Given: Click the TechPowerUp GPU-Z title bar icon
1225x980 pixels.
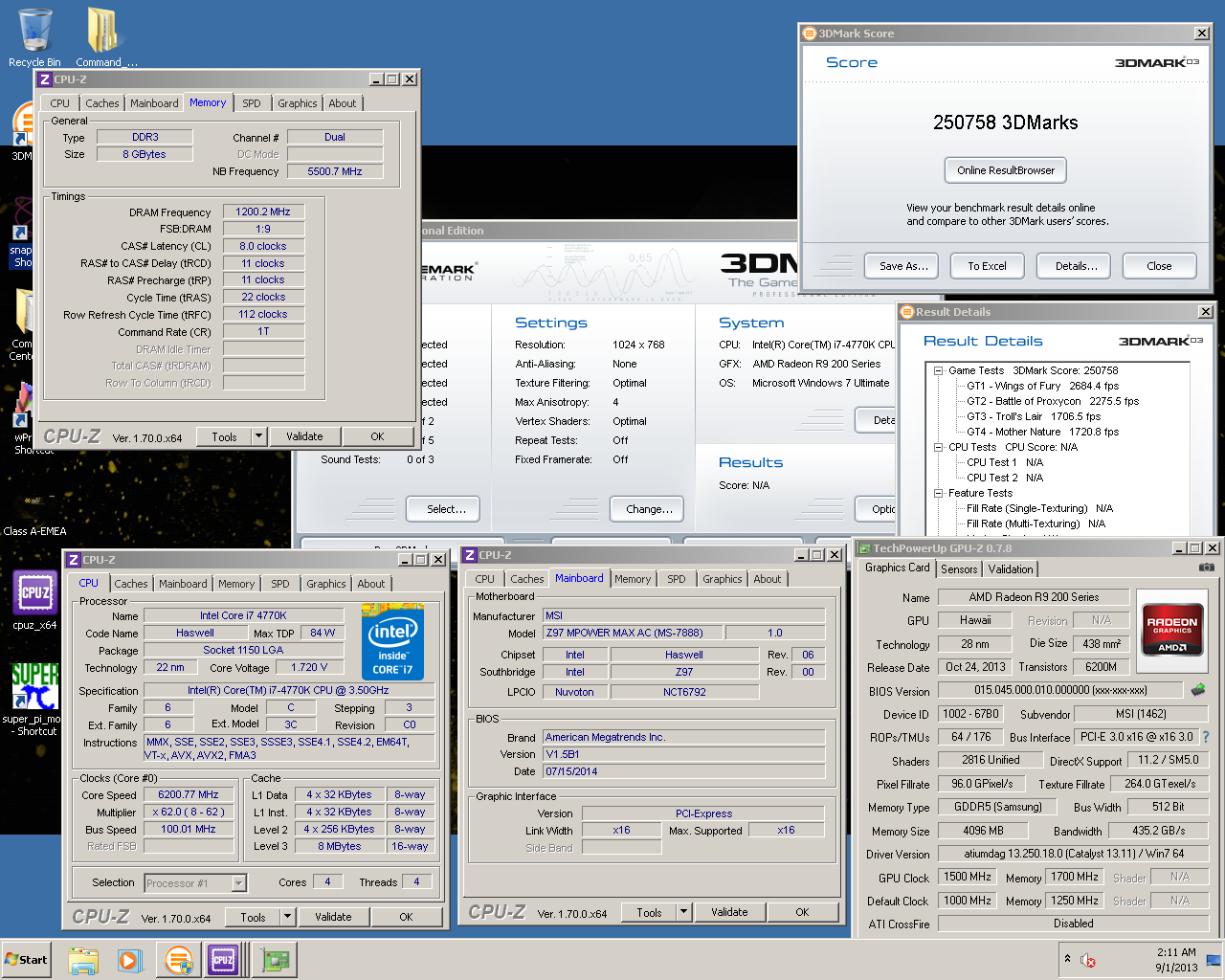Looking at the screenshot, I should coord(864,548).
